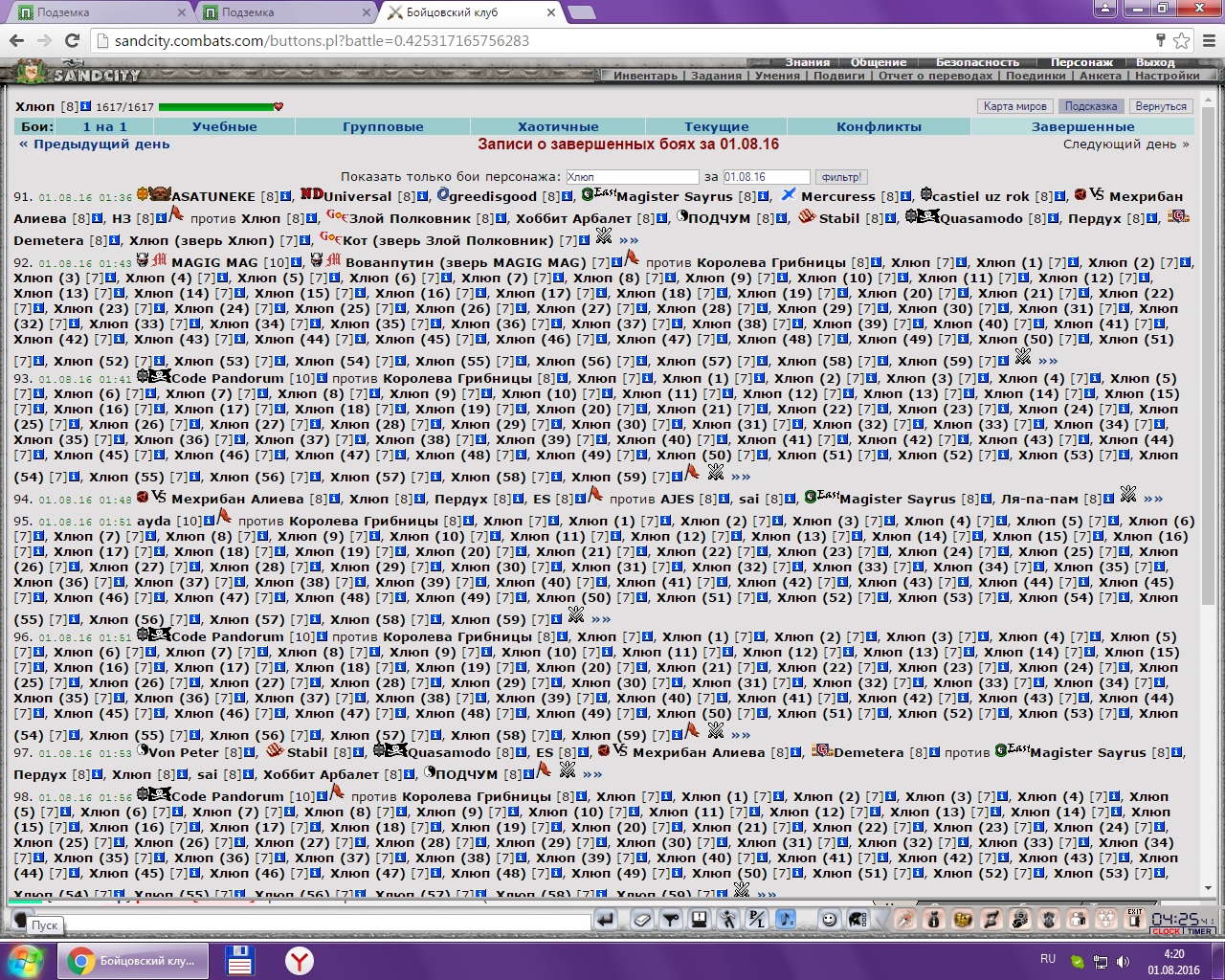This screenshot has width=1225, height=980.
Task: Open the Общение top menu
Action: tap(879, 62)
